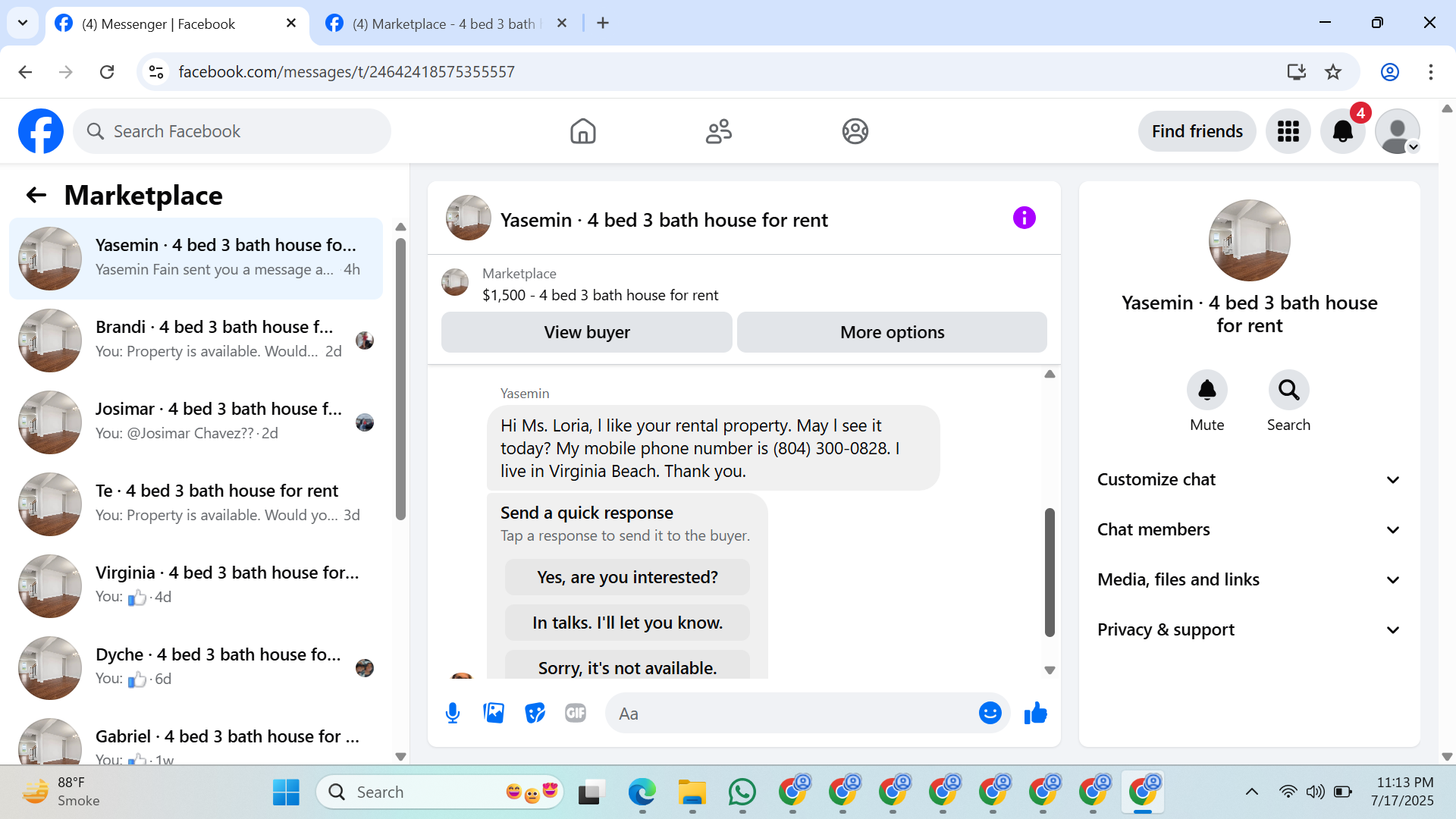This screenshot has height=819, width=1456.
Task: Click the browser address bar URL
Action: click(x=347, y=72)
